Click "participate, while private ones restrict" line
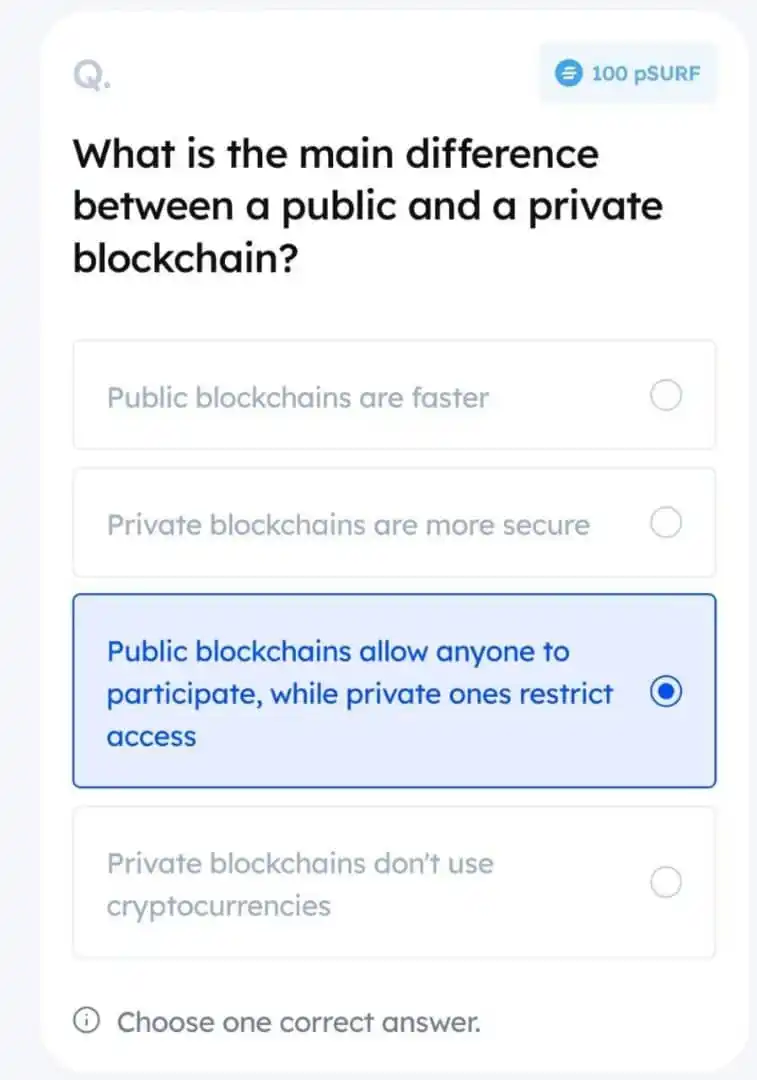The height and width of the screenshot is (1080, 757). tap(360, 694)
